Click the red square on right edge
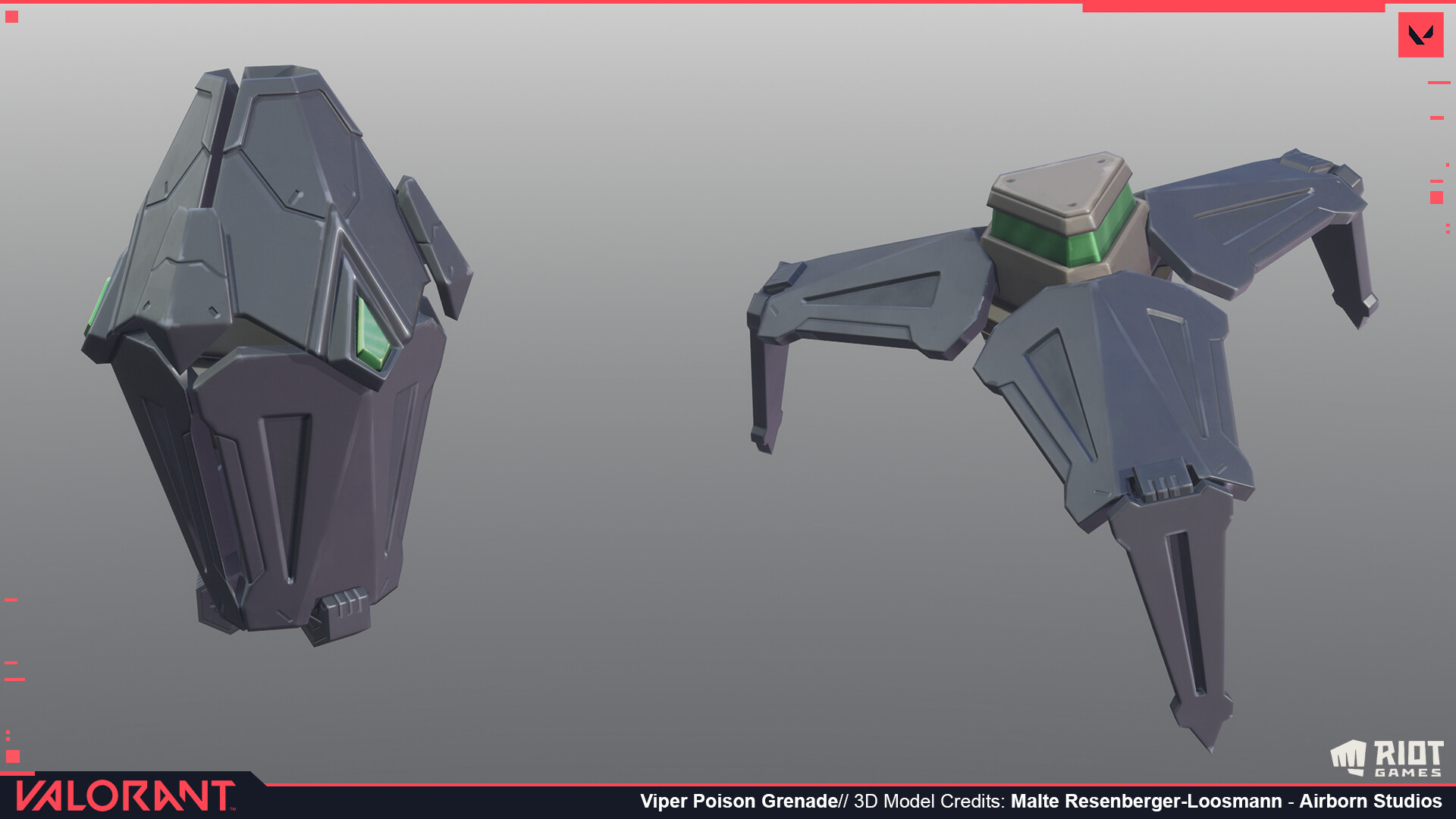The image size is (1456, 819). 1436,197
